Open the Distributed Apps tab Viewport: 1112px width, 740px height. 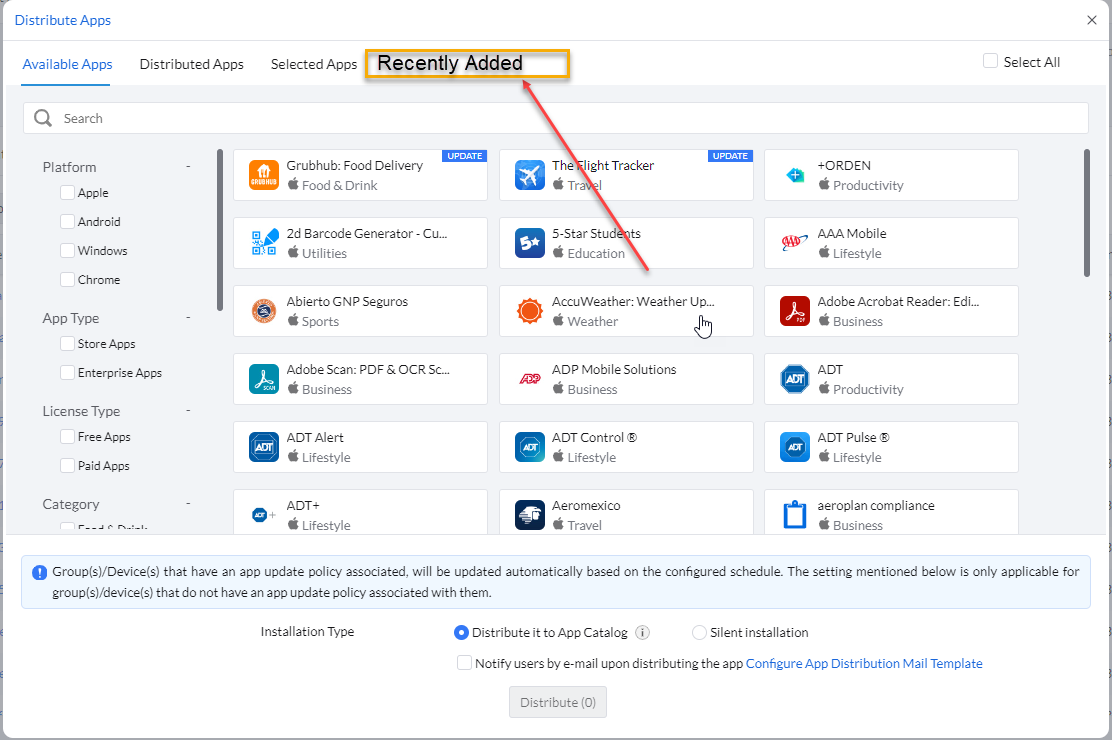coord(191,65)
